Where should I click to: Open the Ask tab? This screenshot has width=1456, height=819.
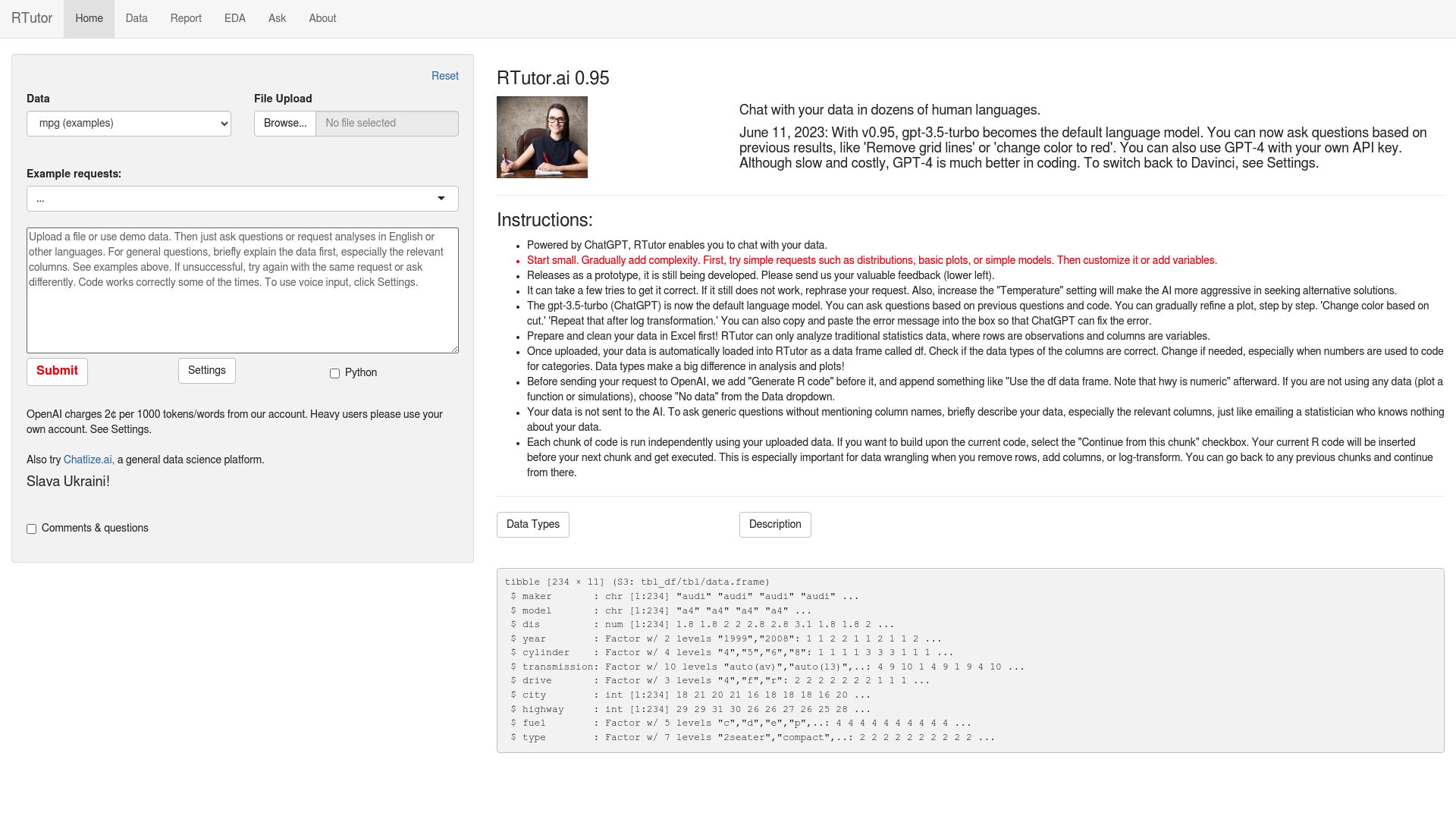coord(277,18)
